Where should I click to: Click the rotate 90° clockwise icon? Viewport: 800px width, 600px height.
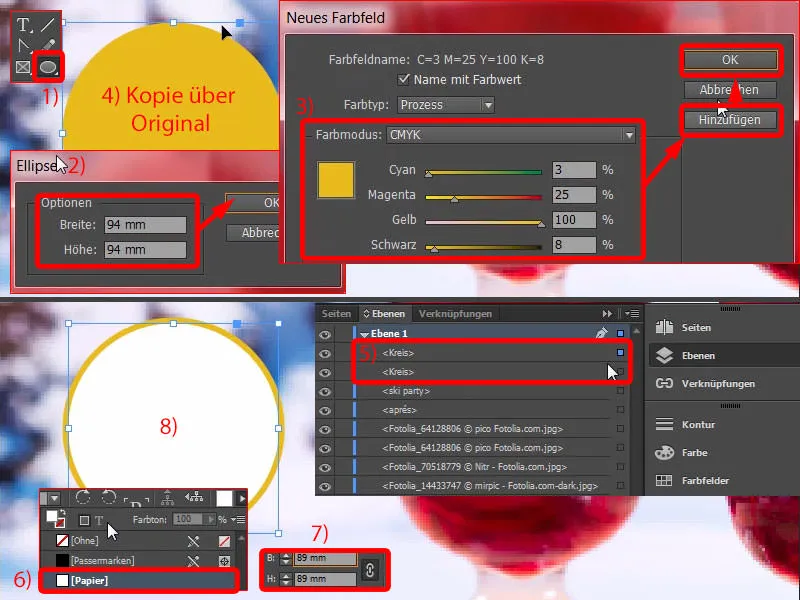[83, 497]
